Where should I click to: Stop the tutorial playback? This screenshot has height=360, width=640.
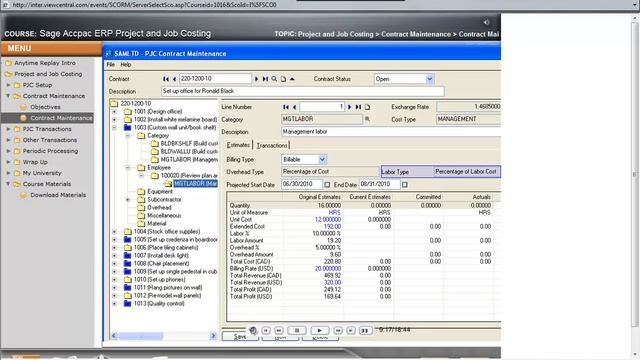(297, 330)
